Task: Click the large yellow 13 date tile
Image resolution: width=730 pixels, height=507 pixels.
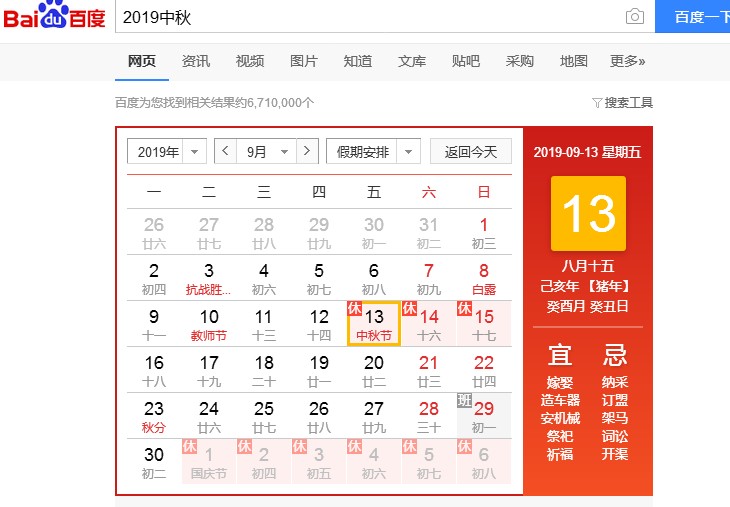Action: 588,214
